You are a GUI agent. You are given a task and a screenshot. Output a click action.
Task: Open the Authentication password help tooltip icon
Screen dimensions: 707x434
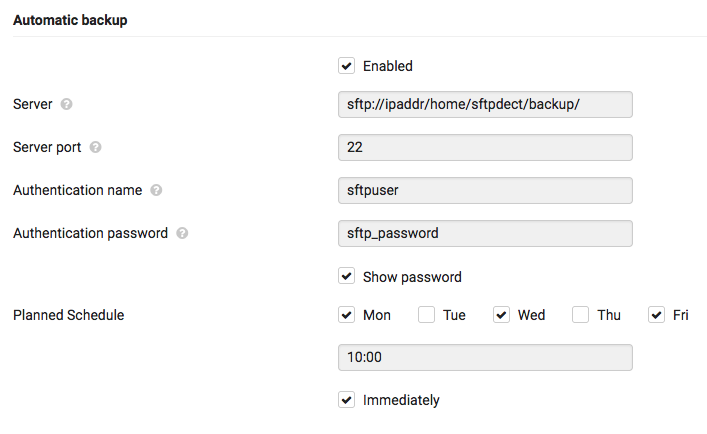[x=182, y=233]
